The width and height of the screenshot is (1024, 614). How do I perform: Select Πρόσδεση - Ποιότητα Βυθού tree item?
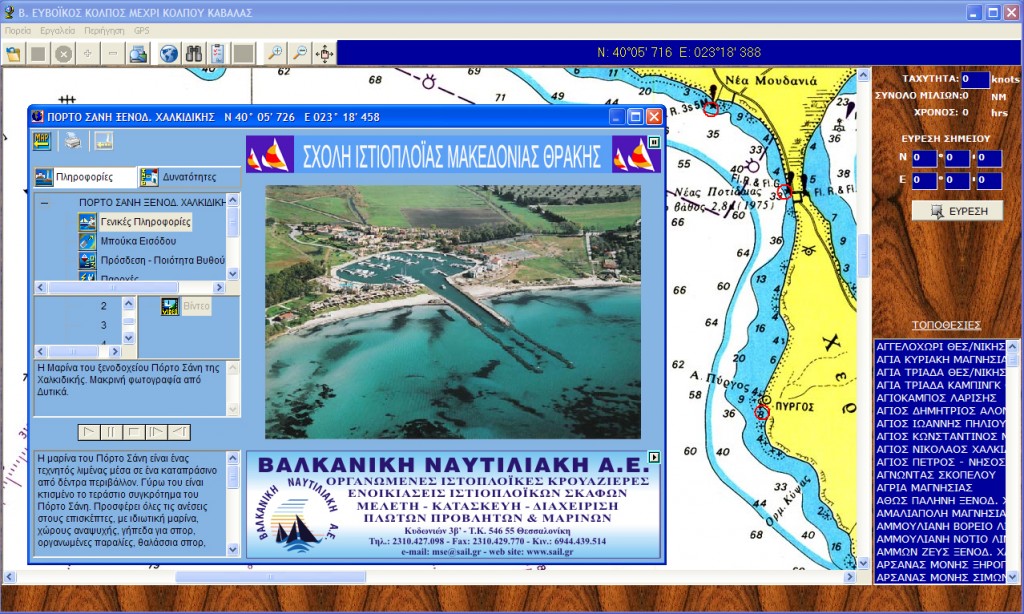162,260
